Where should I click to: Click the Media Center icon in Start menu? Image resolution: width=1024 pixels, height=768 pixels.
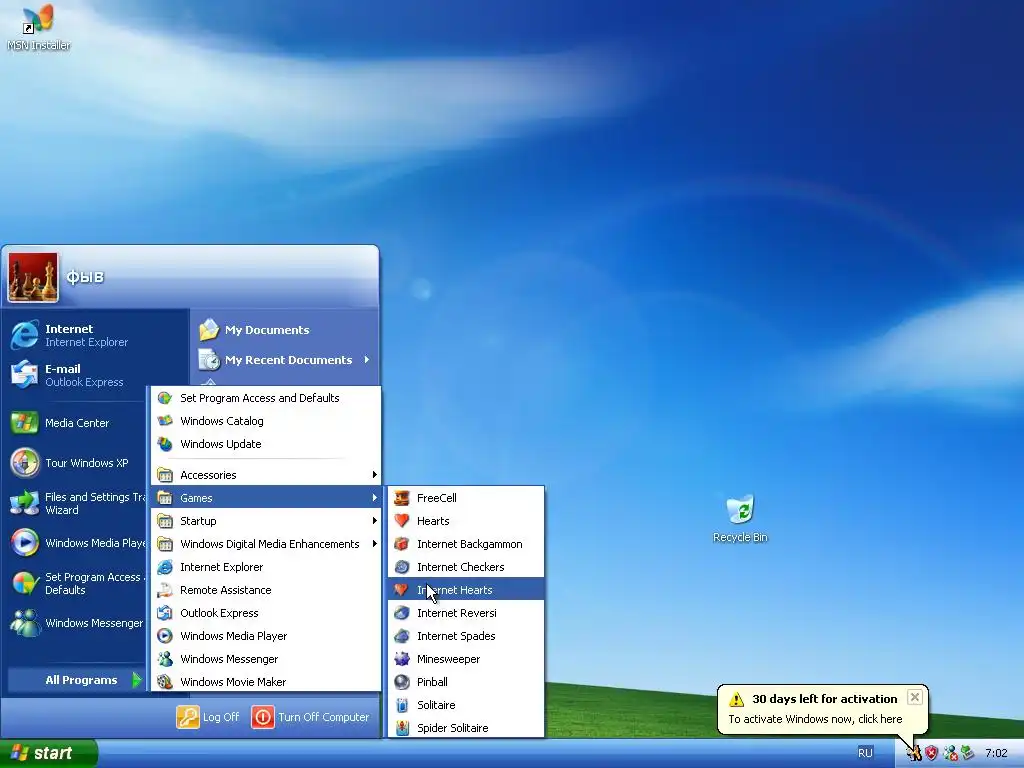(25, 423)
